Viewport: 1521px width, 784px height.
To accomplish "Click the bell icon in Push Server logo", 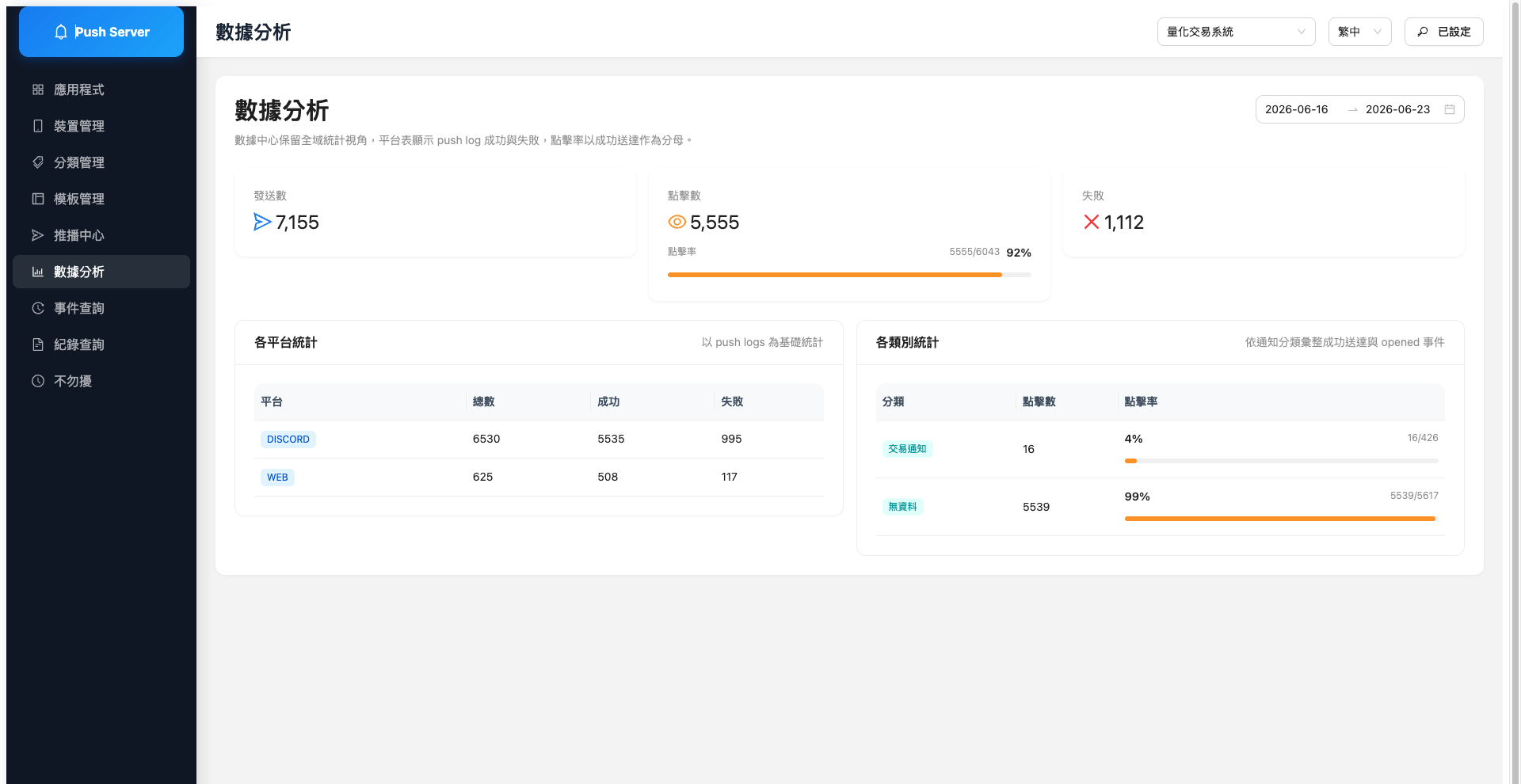I will [61, 32].
